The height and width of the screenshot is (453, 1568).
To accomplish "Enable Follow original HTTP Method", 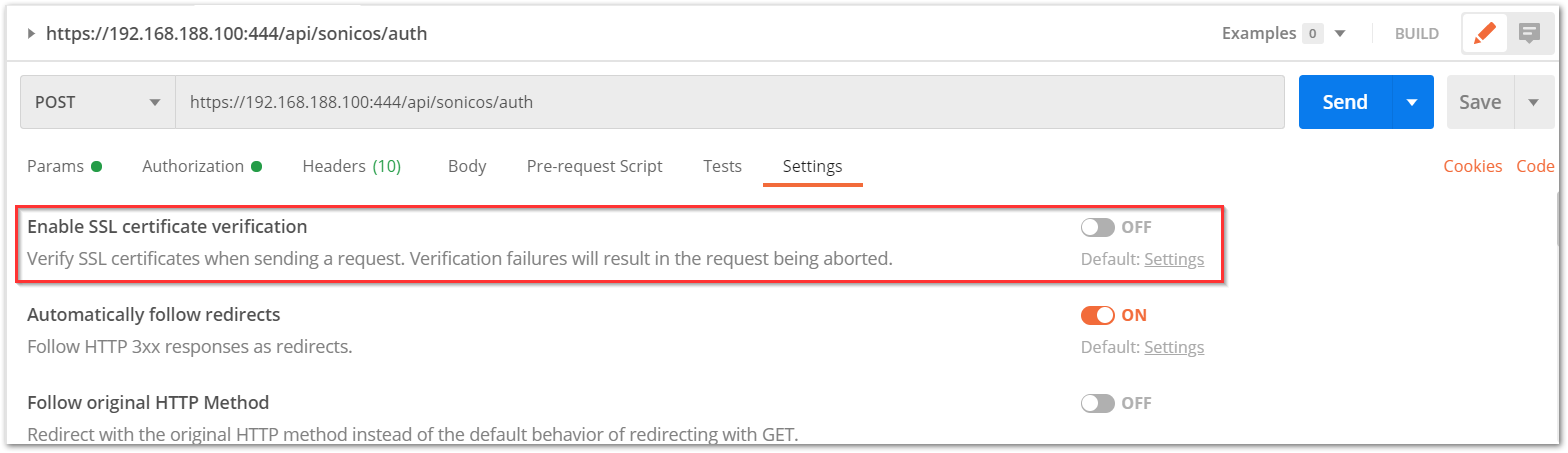I will (x=1097, y=403).
